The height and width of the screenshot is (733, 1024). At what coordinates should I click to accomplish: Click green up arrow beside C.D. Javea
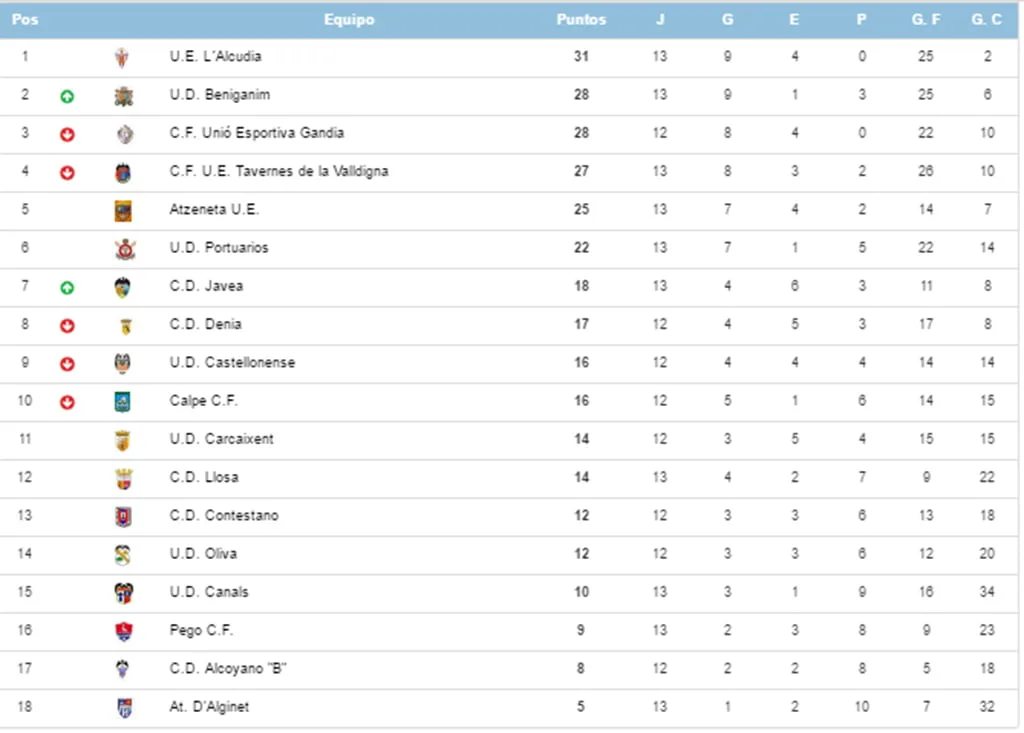coord(67,287)
